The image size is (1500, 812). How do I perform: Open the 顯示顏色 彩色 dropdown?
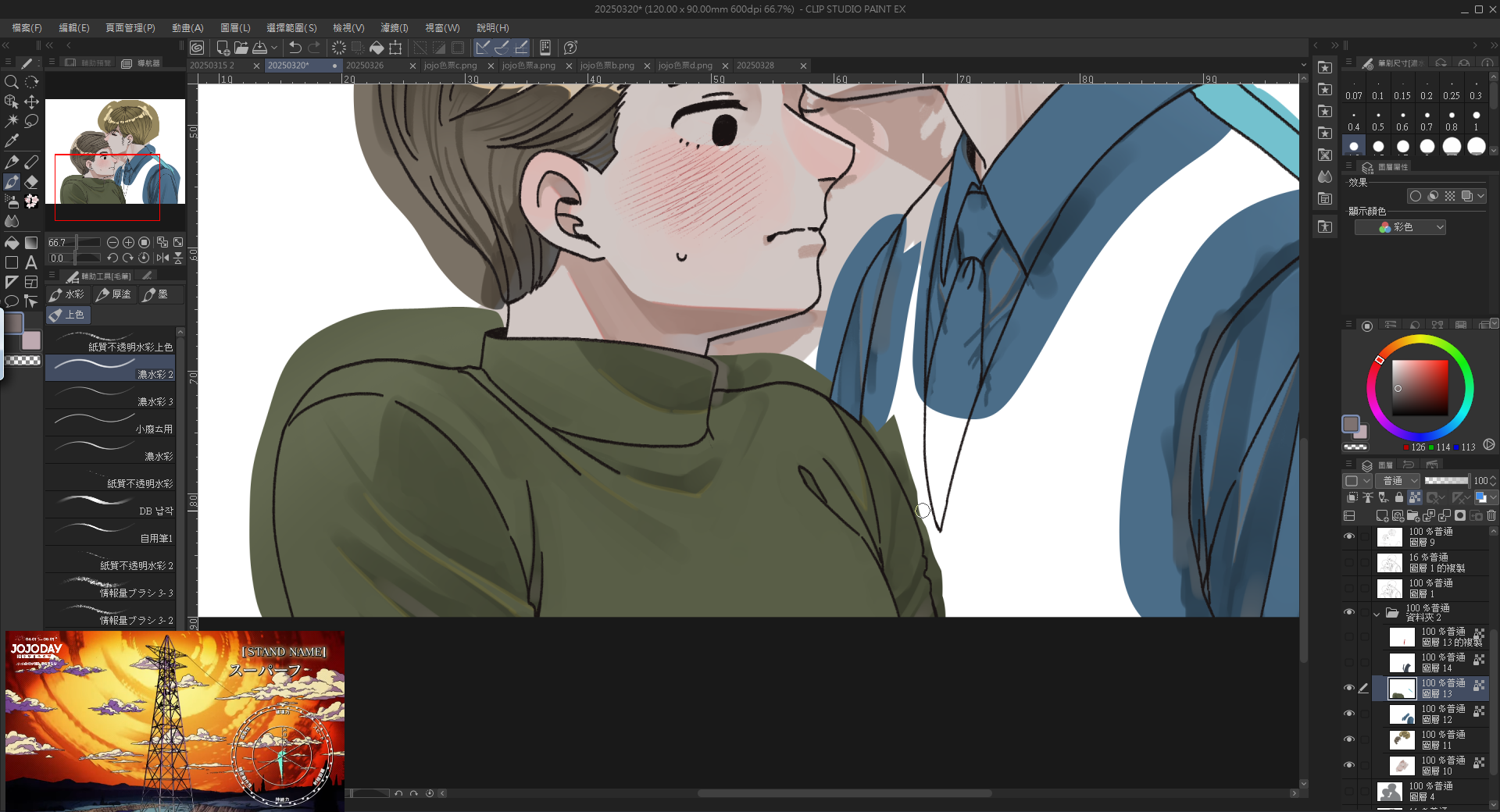coord(1400,227)
